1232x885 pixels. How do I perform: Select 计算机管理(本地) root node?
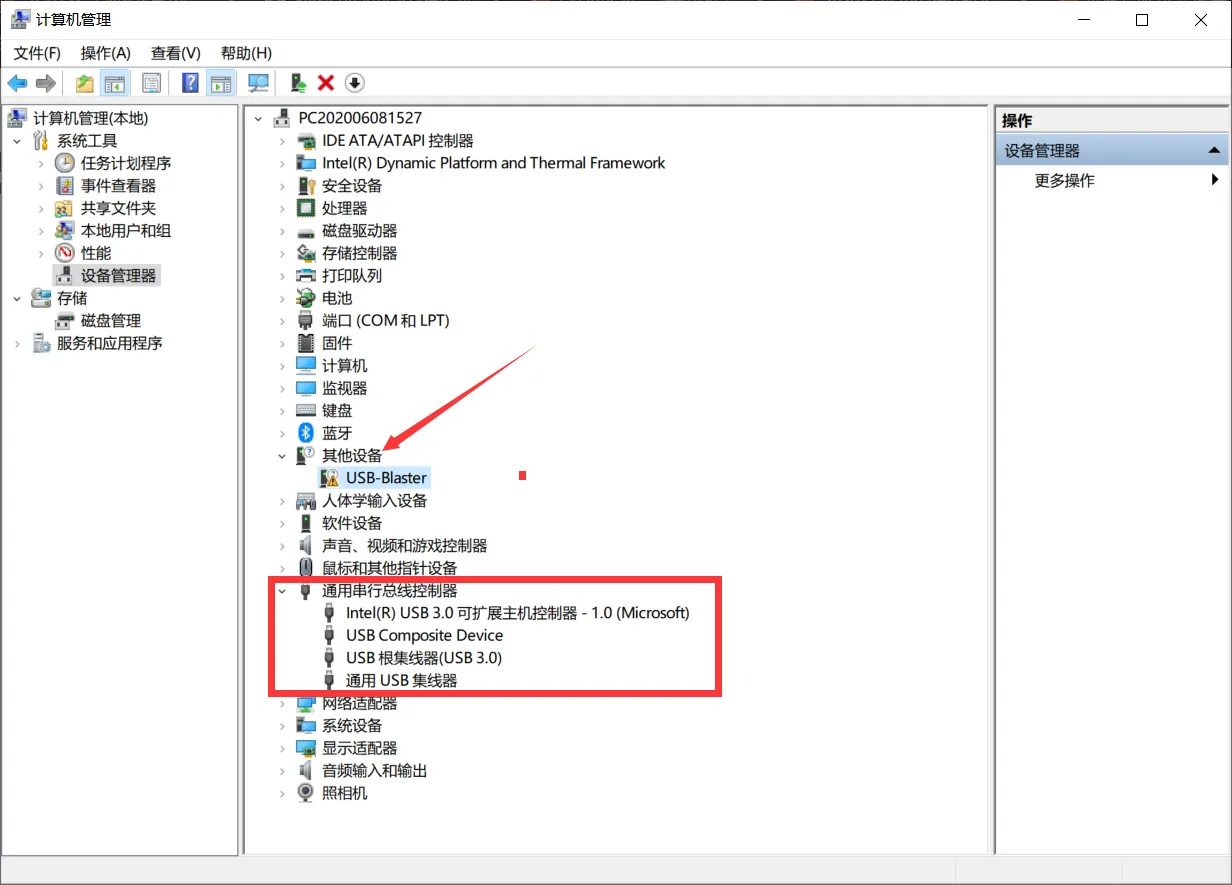tap(90, 118)
